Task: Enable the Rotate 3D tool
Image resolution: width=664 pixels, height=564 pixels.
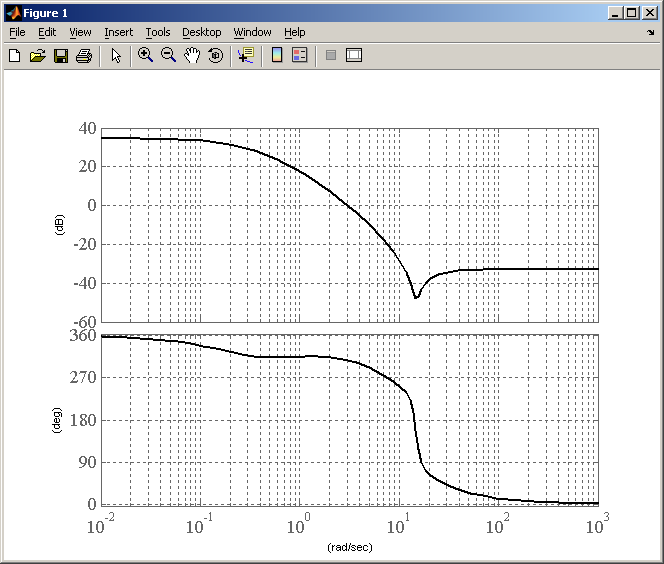Action: 216,55
